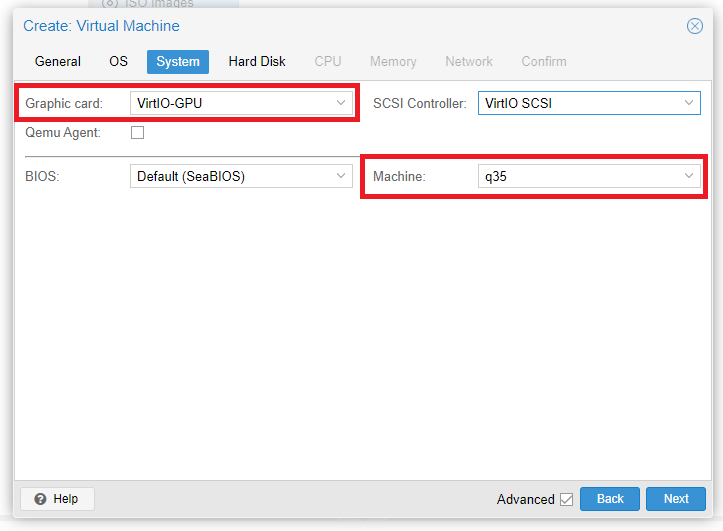This screenshot has height=531, width=723.
Task: Open Help for VM creation
Action: [57, 499]
